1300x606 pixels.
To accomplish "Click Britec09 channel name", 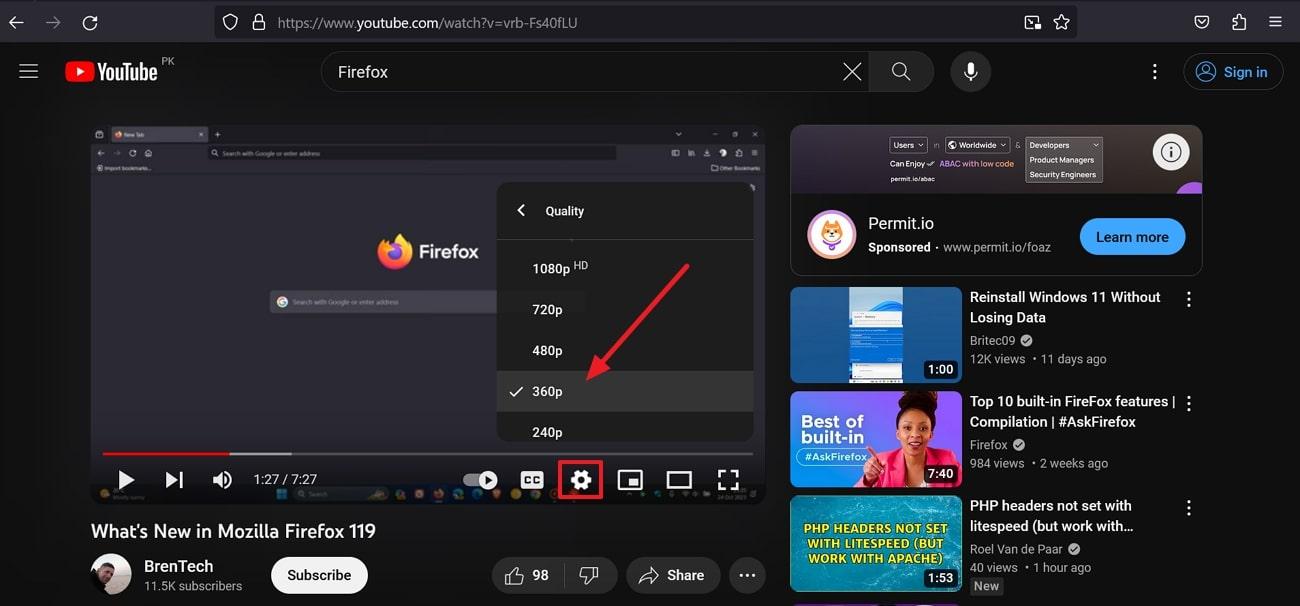I will (993, 340).
